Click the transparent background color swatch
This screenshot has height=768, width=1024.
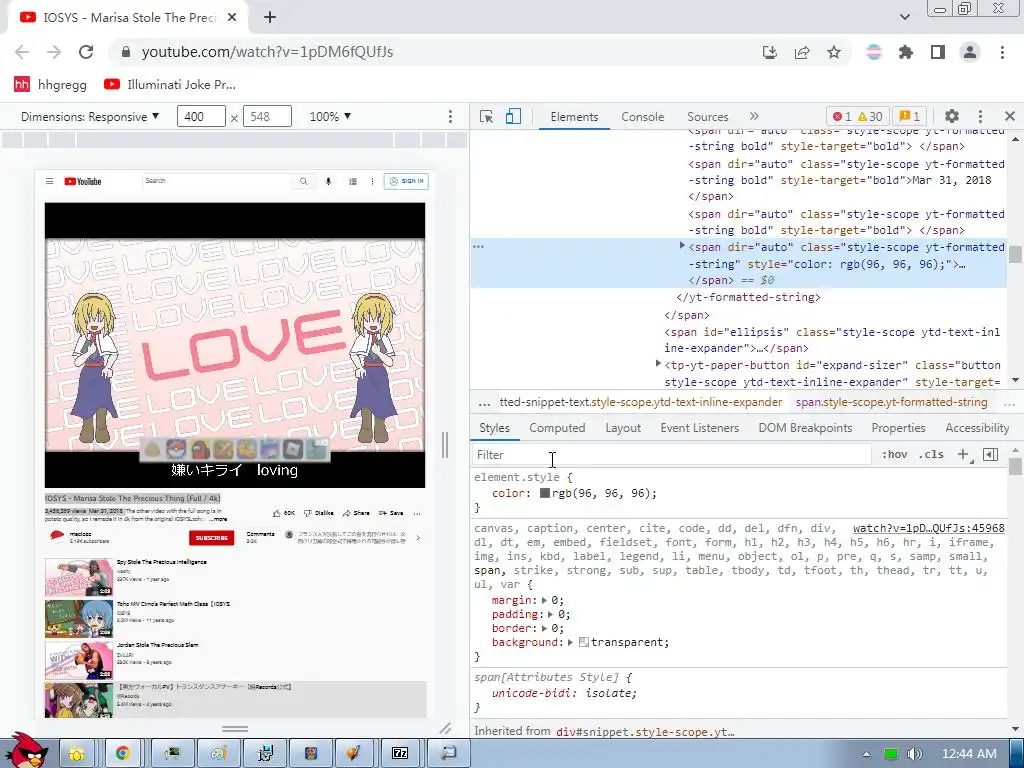[x=584, y=643]
